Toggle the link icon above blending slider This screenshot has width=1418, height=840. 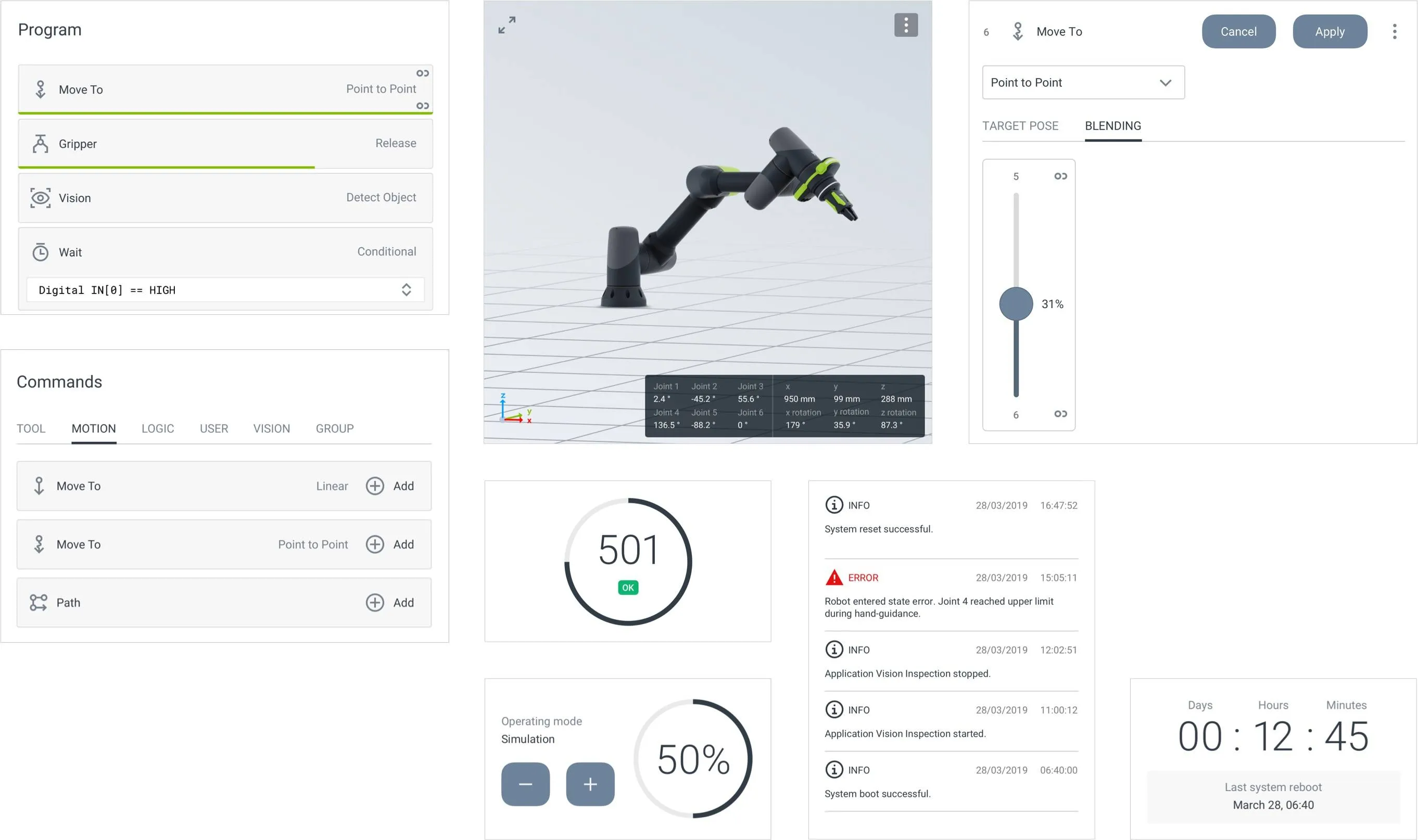(x=1060, y=176)
